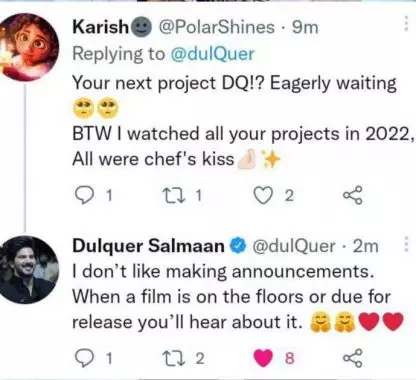Viewport: 416px width, 380px height.
Task: Like Karish's tweet with heart icon
Action: 263,196
